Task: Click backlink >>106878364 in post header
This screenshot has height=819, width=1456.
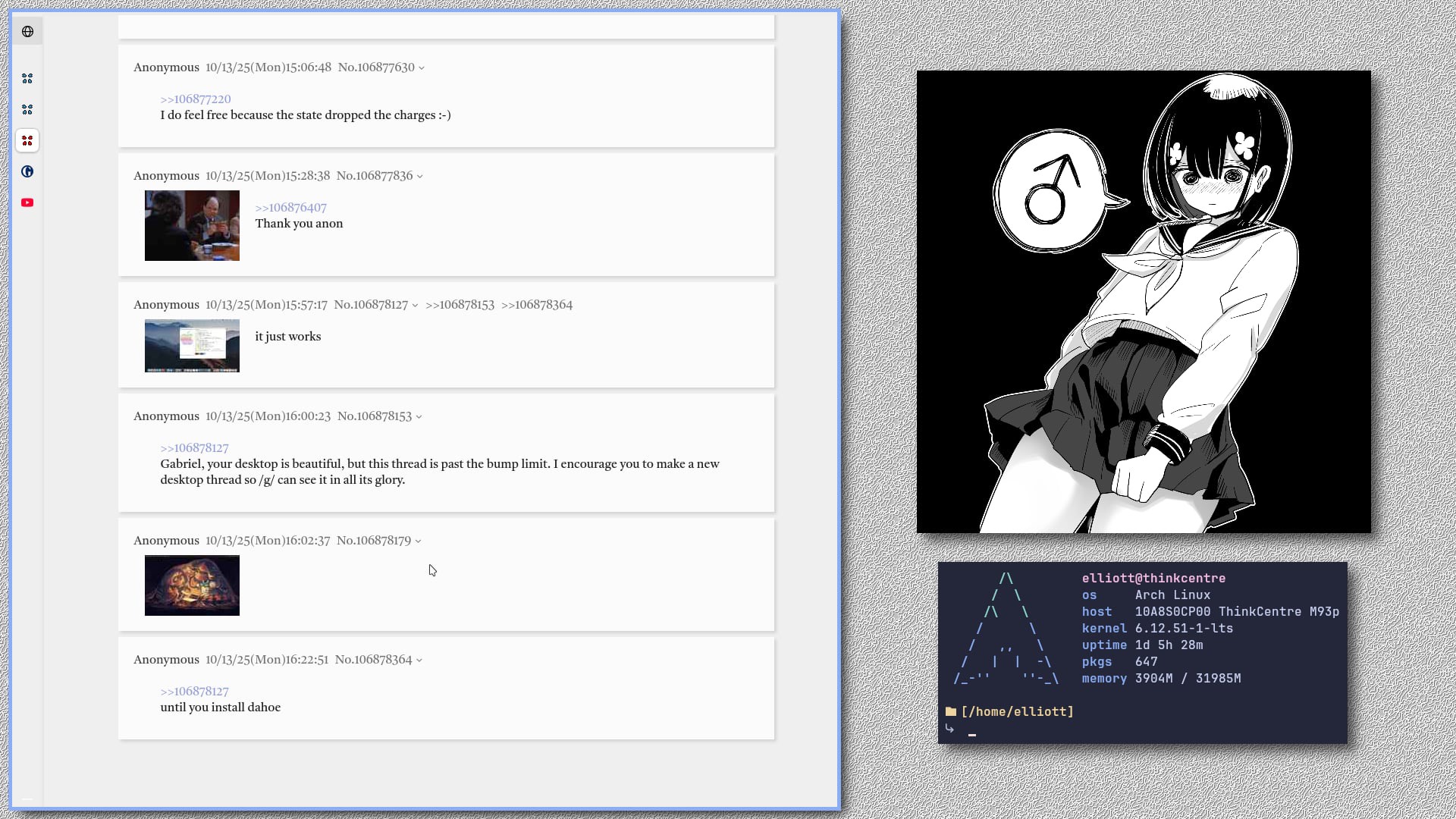Action: coord(536,305)
